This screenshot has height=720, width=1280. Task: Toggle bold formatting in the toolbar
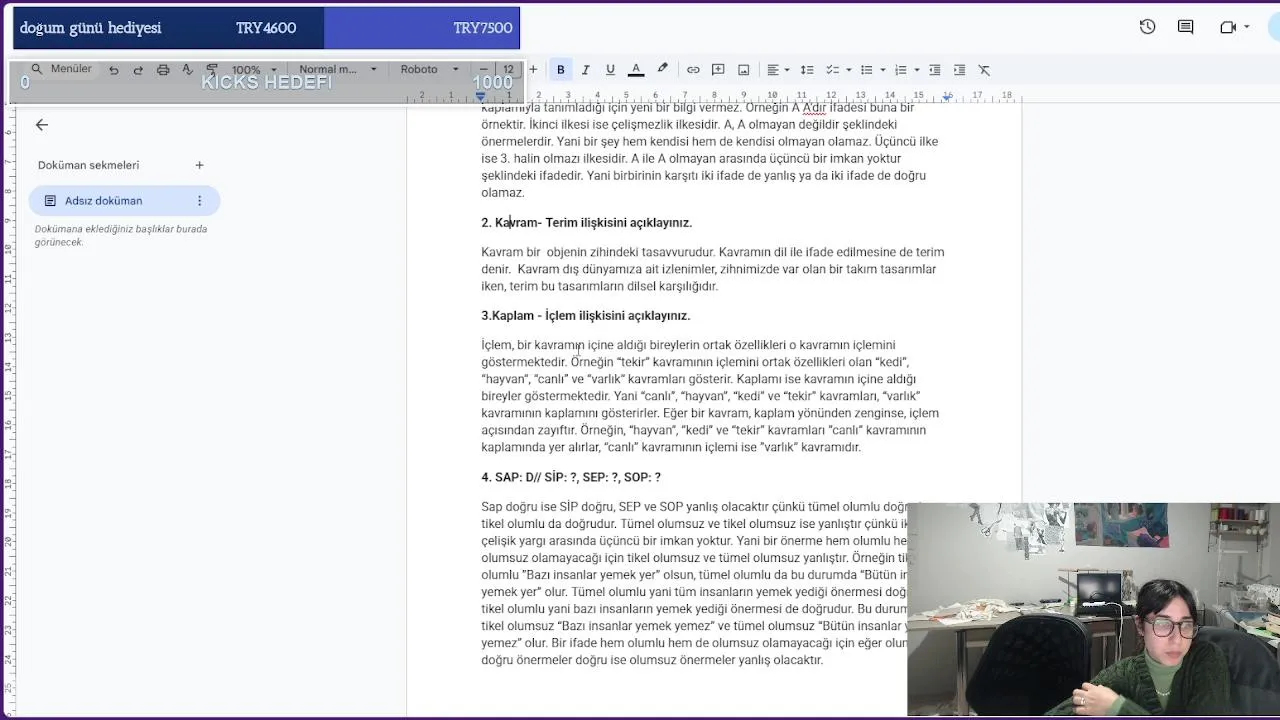click(x=561, y=70)
